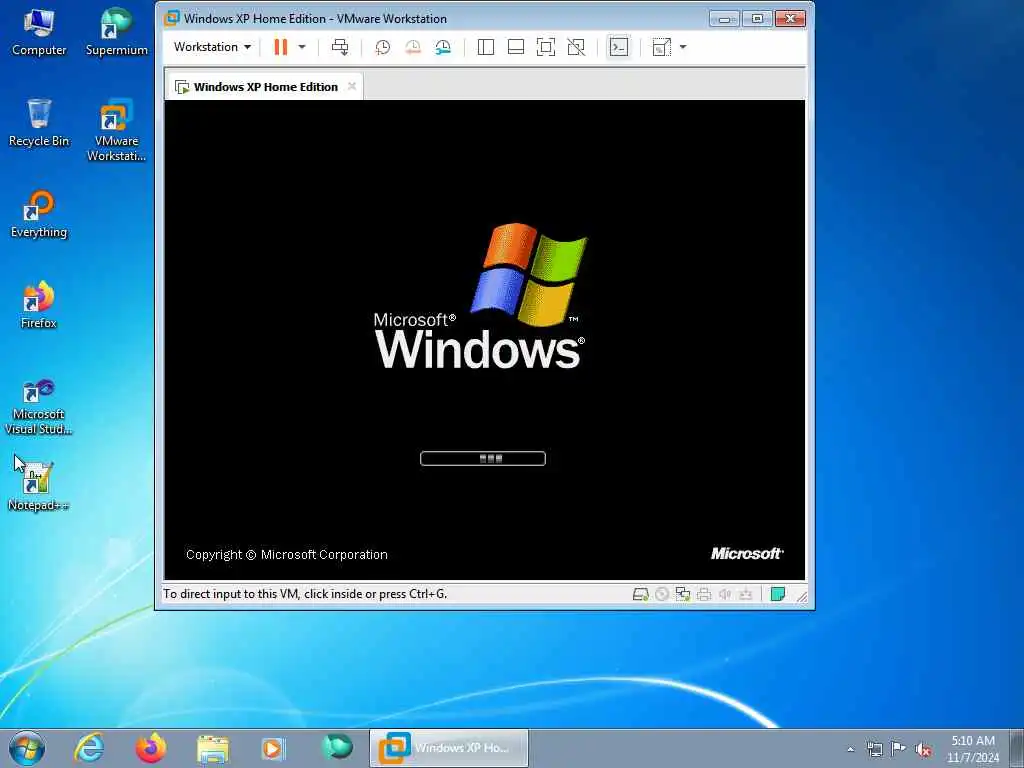1024x768 pixels.
Task: Close the Windows XP Home Edition tab
Action: pos(352,86)
